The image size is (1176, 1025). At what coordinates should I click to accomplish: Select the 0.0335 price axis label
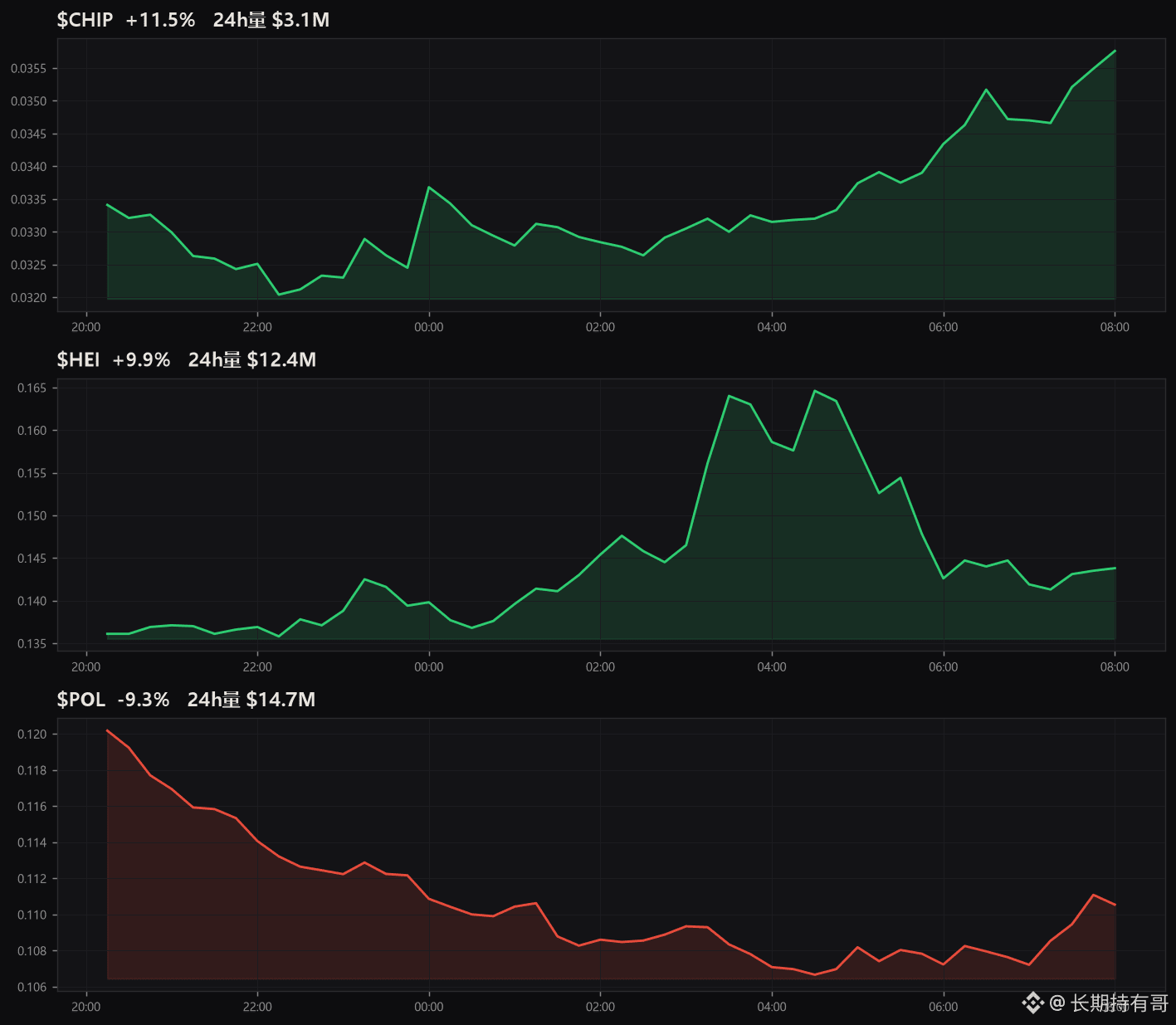(x=28, y=200)
